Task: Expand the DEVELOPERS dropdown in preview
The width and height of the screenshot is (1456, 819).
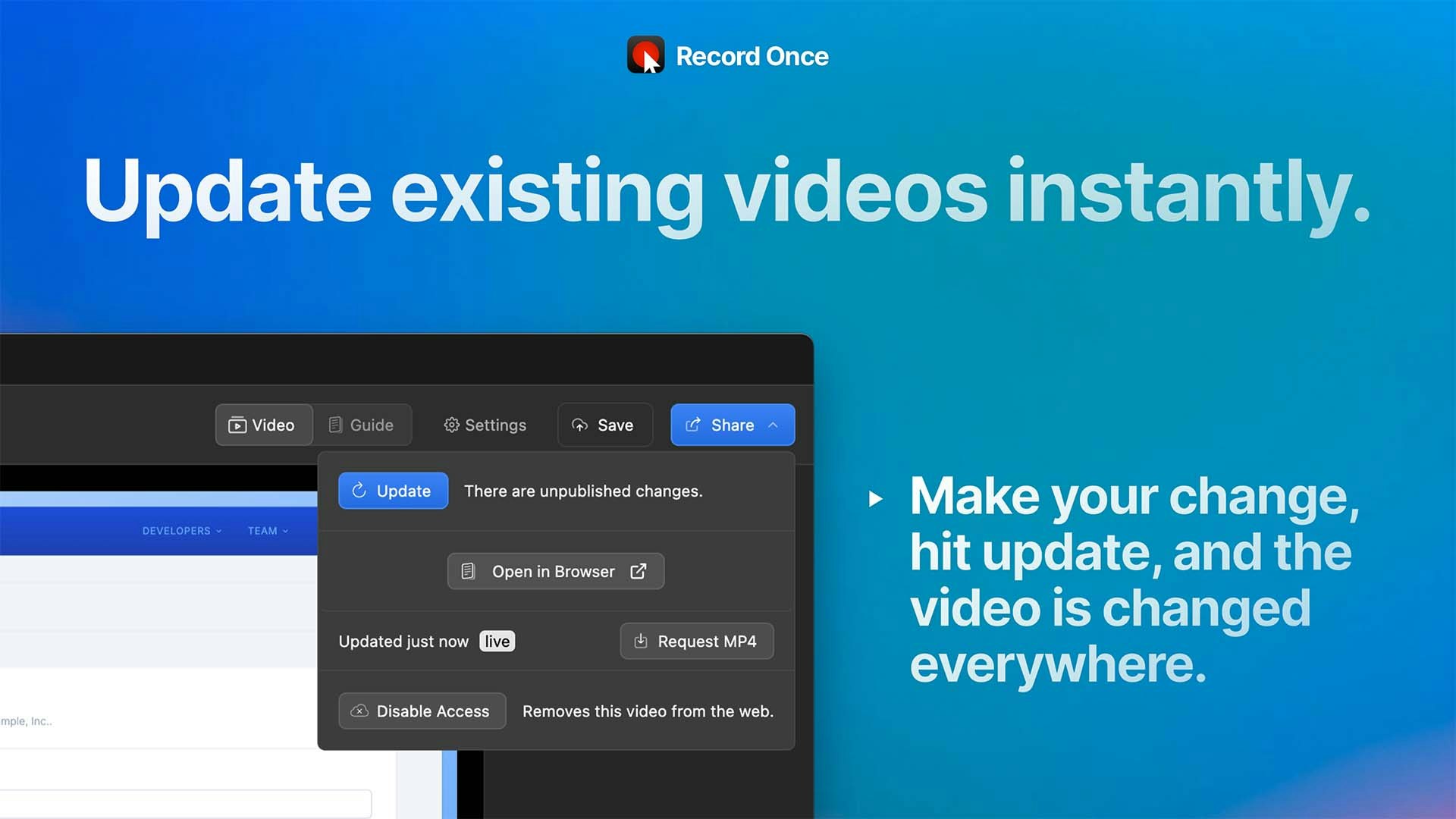Action: pyautogui.click(x=182, y=531)
